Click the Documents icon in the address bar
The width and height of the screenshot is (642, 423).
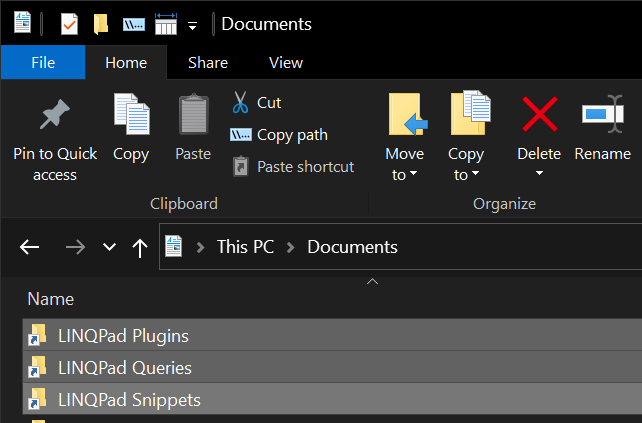click(x=174, y=246)
